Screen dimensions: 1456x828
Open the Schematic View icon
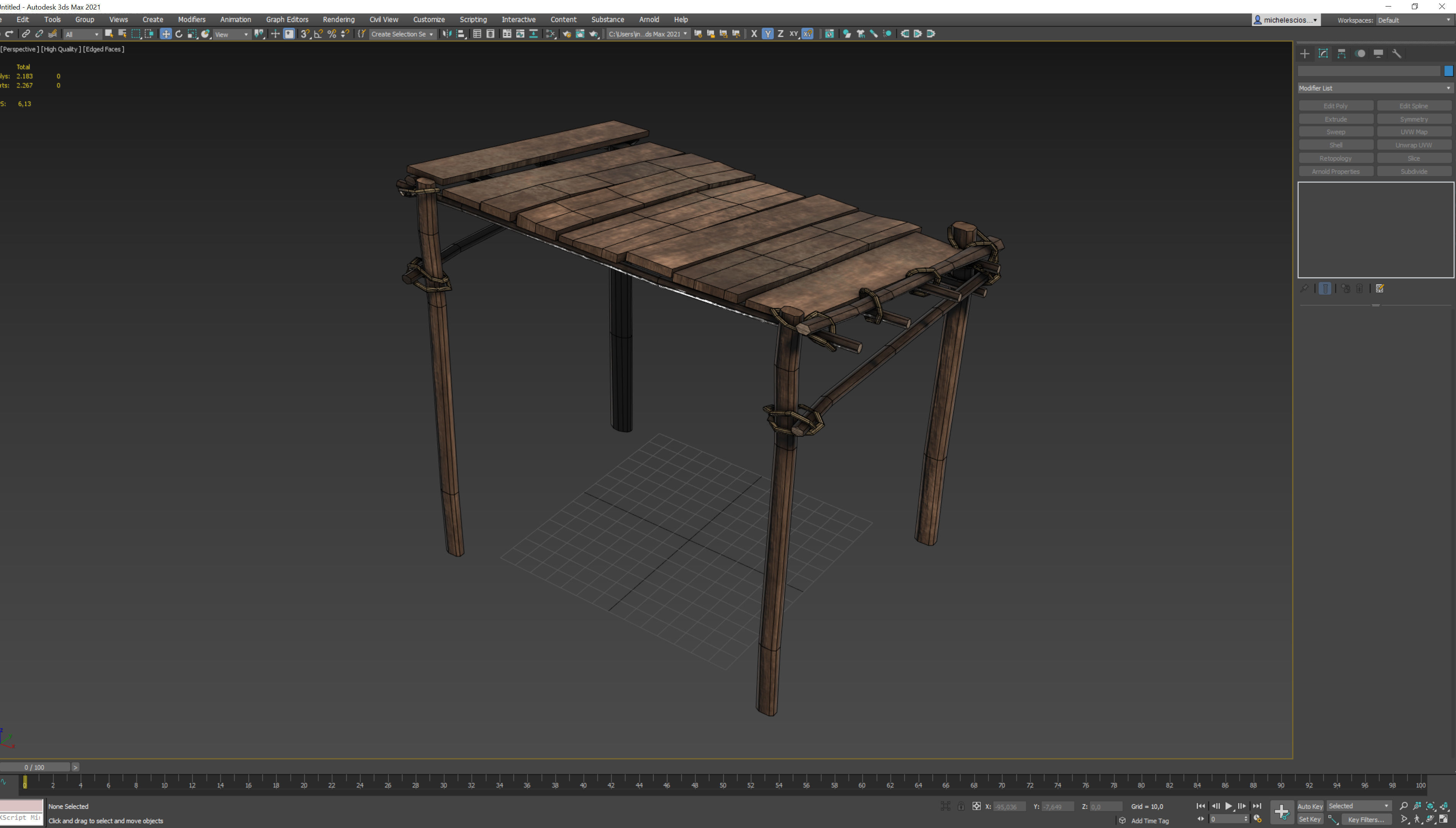(534, 34)
